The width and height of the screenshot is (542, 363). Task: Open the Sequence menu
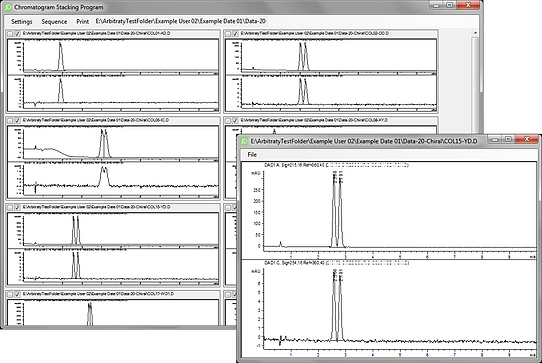click(x=54, y=22)
